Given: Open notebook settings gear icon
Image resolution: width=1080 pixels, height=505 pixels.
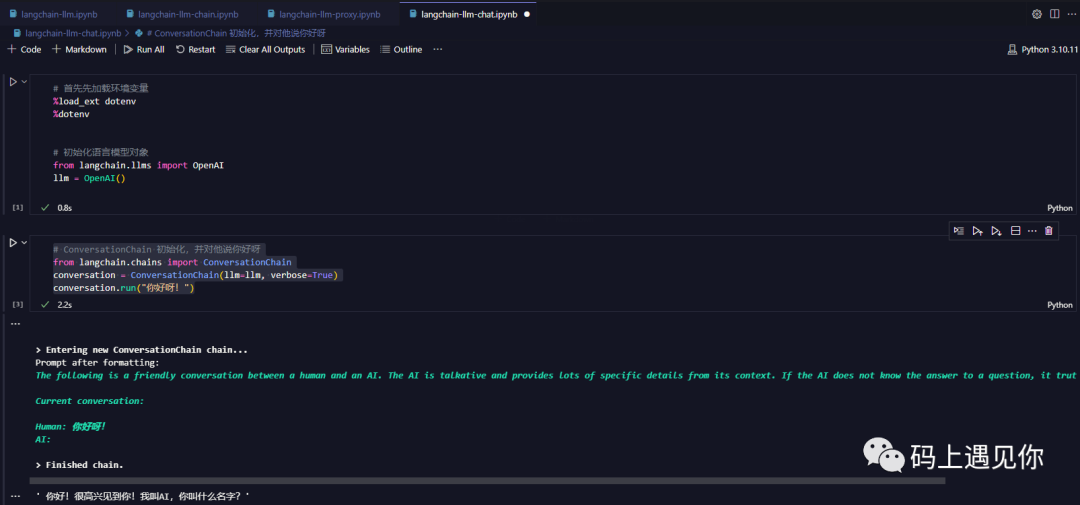Looking at the screenshot, I should (1037, 14).
